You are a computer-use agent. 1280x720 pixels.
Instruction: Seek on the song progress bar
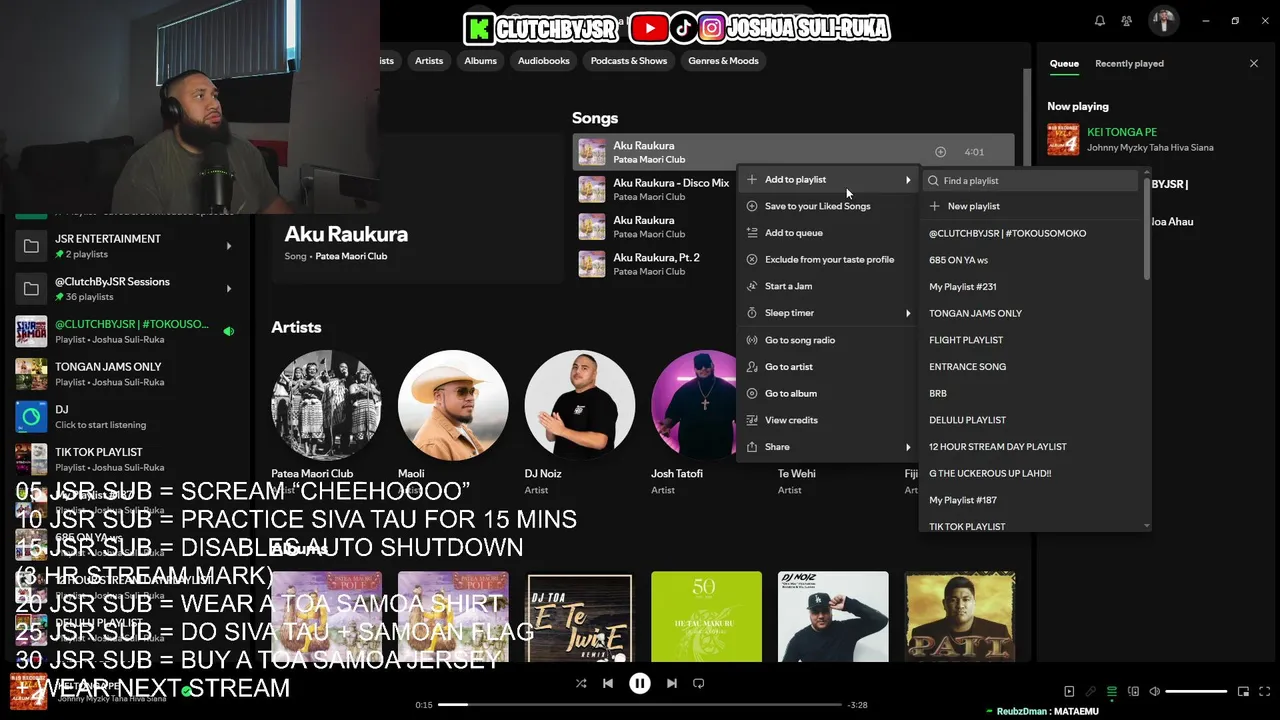pyautogui.click(x=640, y=705)
